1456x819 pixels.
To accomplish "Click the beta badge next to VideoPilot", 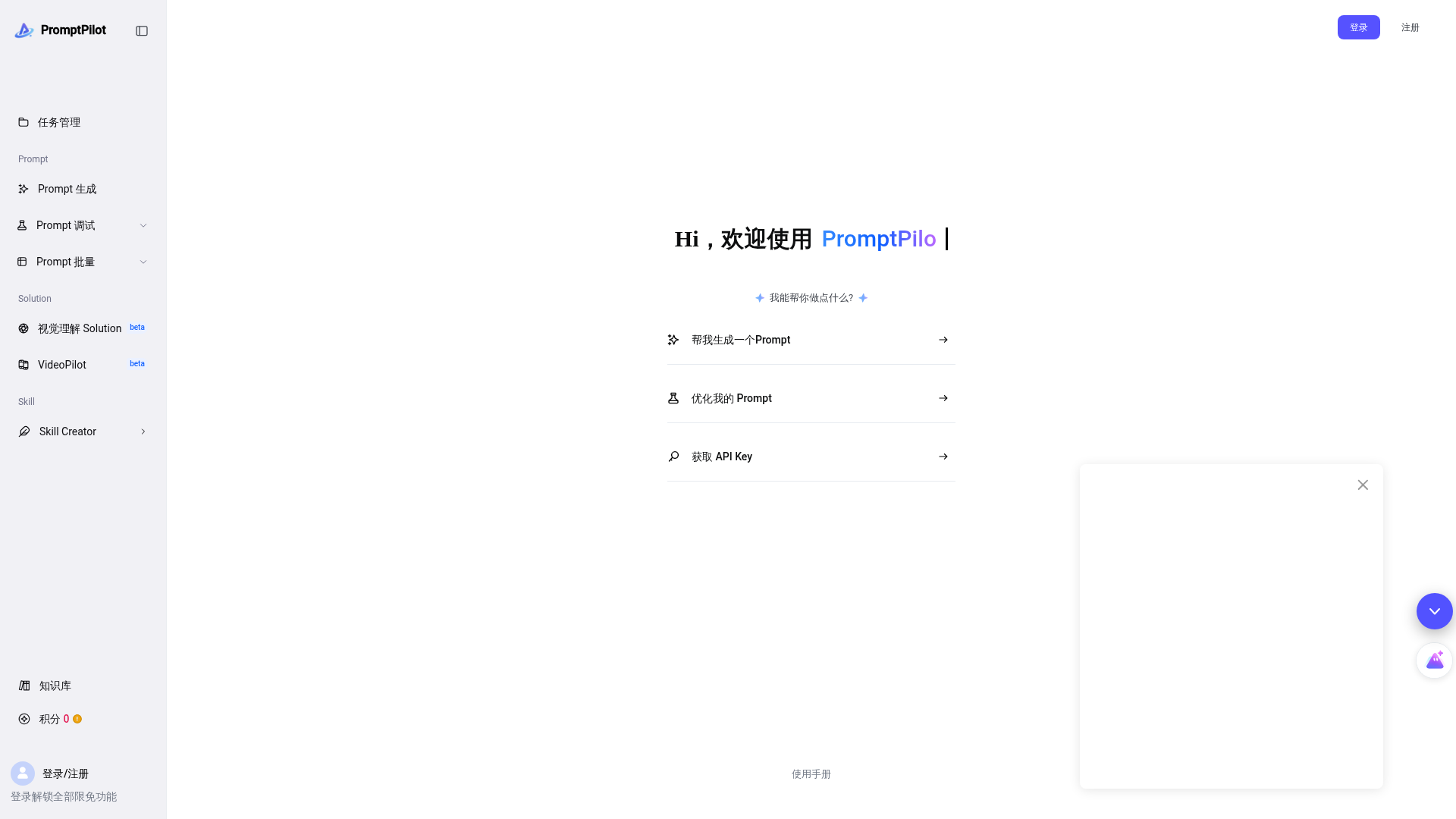I will (137, 364).
